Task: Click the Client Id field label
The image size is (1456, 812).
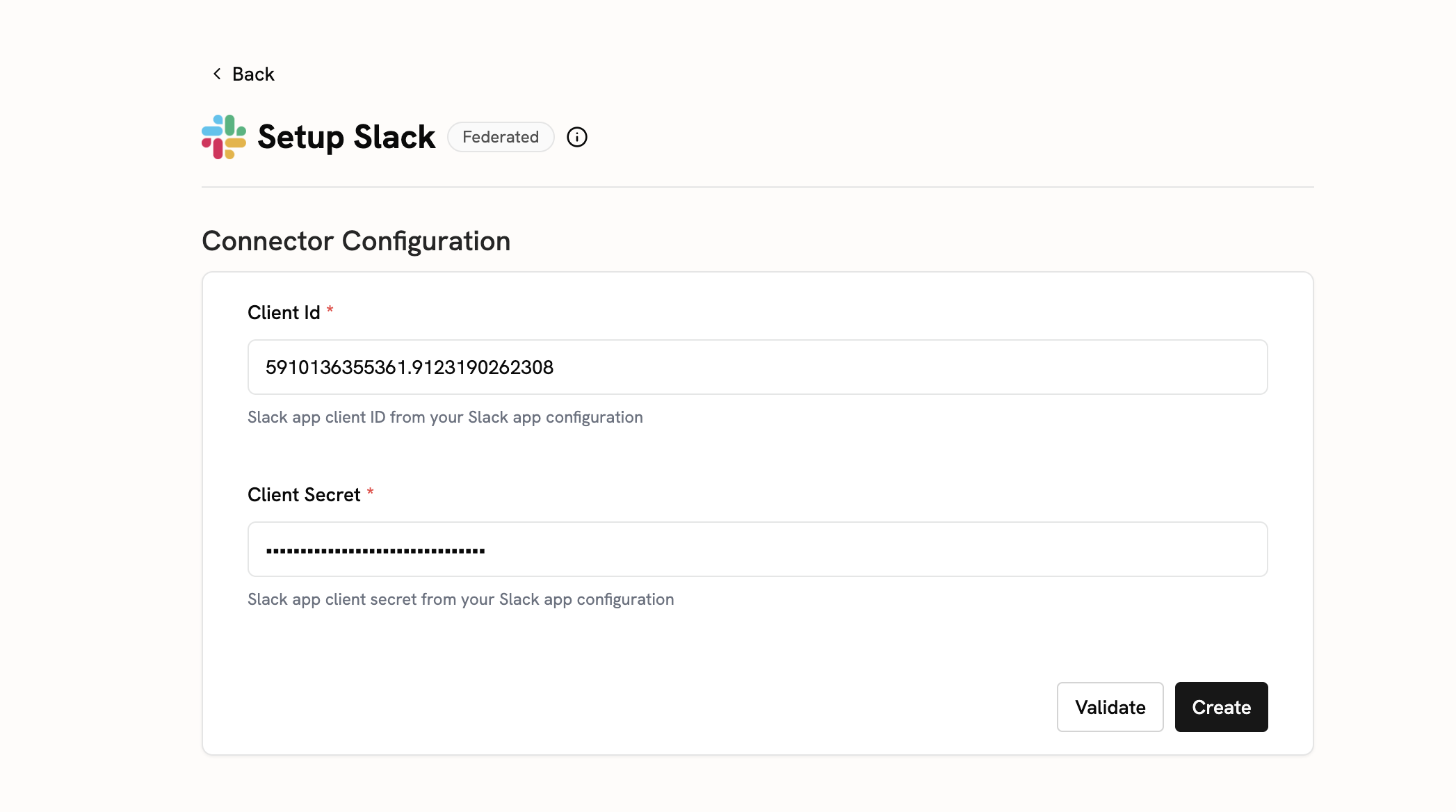Action: [284, 313]
